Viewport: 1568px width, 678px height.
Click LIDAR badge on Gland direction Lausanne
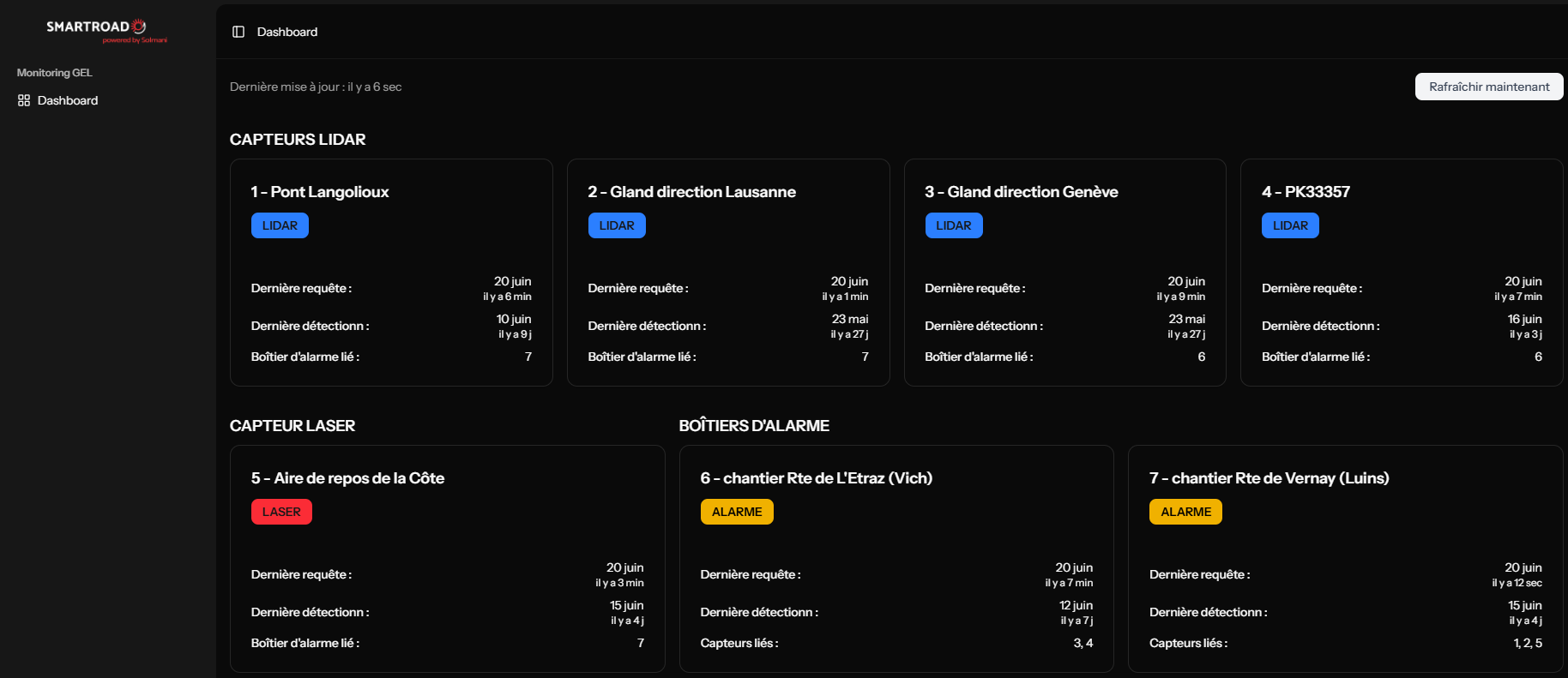coord(617,225)
